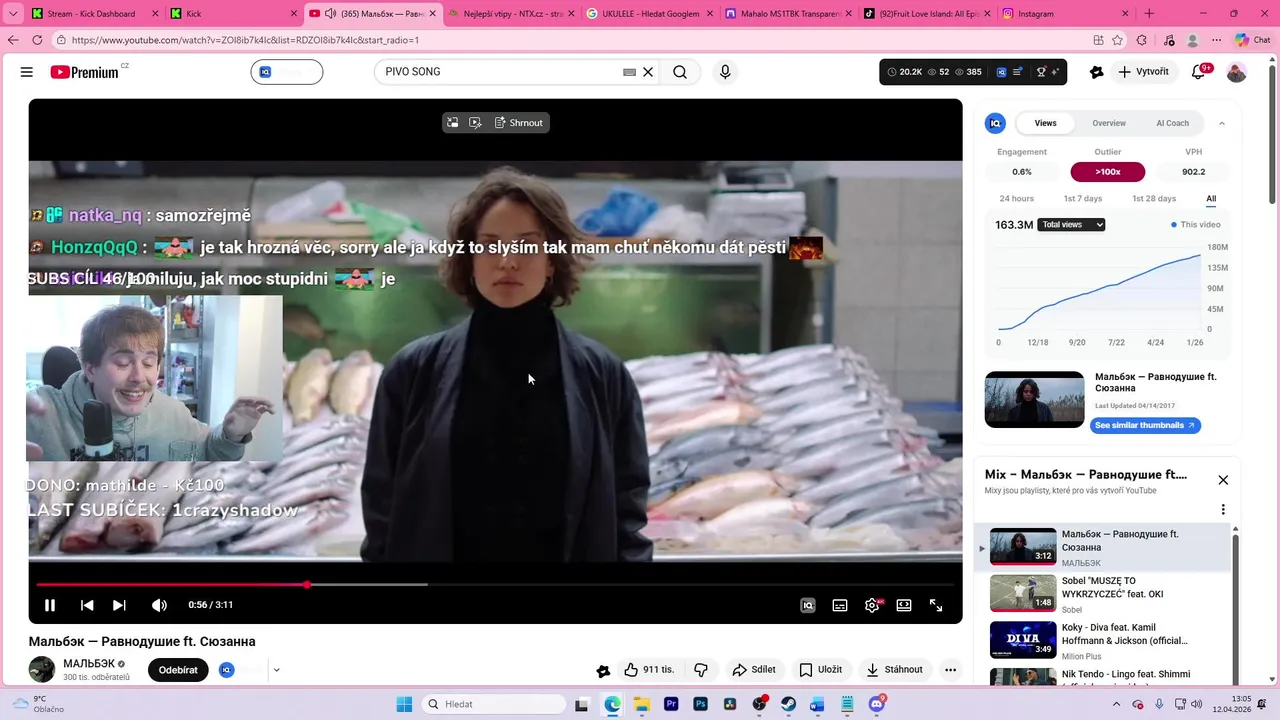Share the video via Sdílet
The height and width of the screenshot is (720, 1280).
[754, 670]
